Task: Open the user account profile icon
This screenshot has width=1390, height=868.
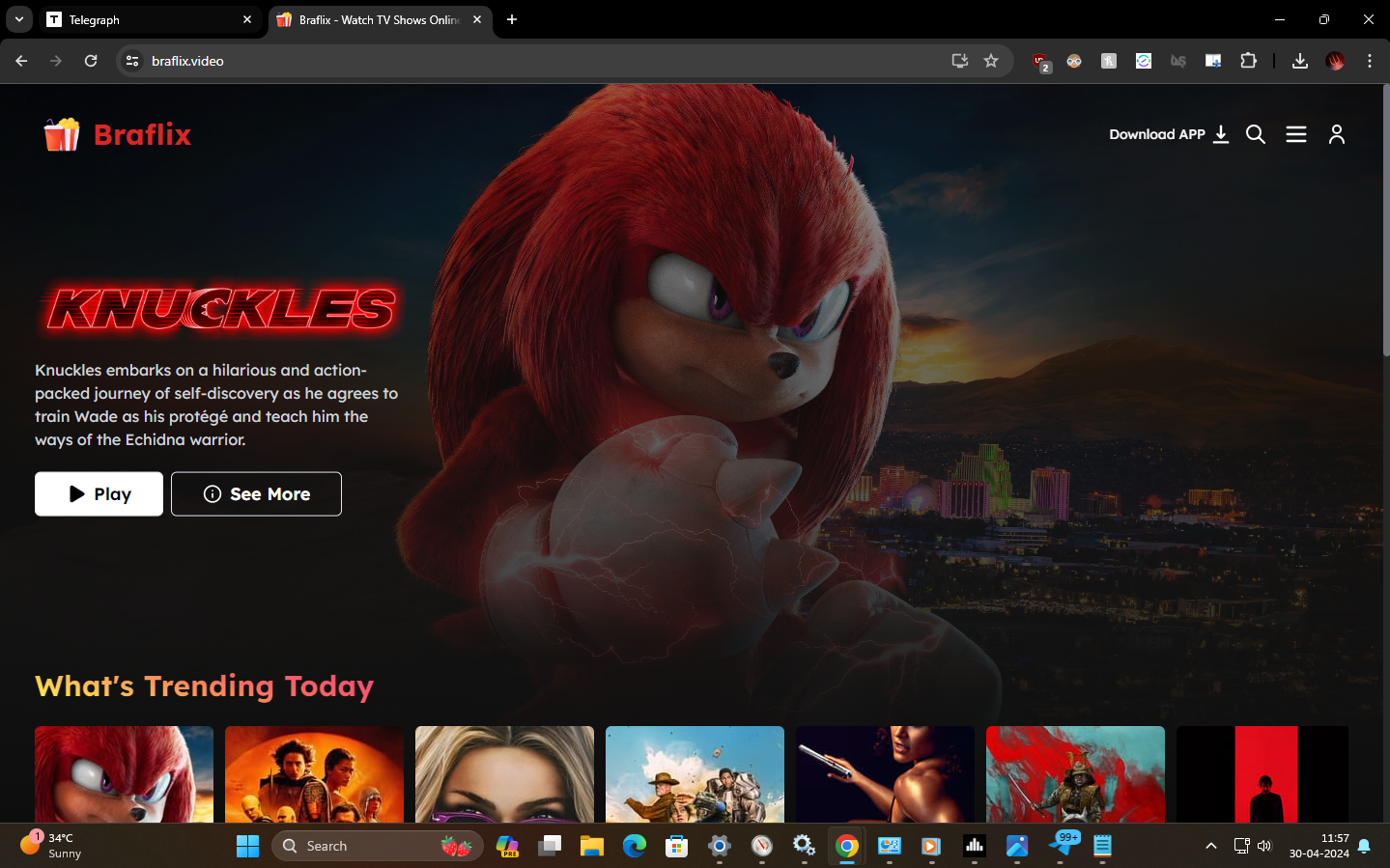Action: tap(1337, 134)
